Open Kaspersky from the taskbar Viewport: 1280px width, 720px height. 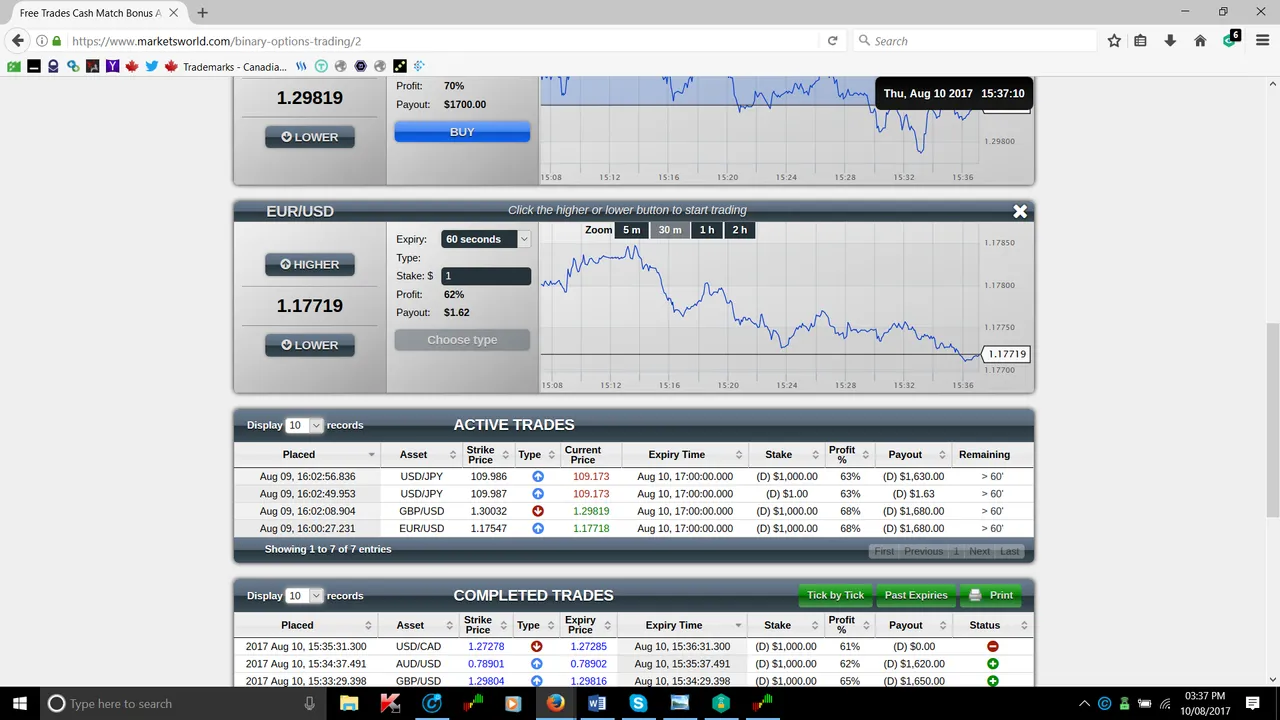point(390,703)
